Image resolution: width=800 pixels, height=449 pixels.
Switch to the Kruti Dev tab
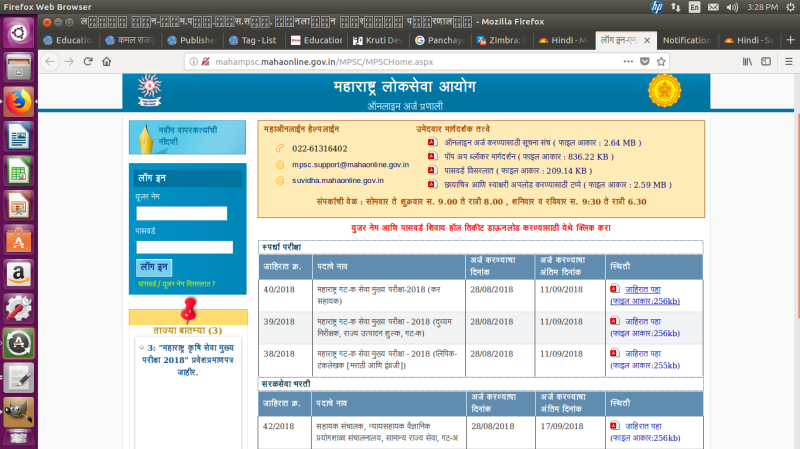[x=378, y=40]
